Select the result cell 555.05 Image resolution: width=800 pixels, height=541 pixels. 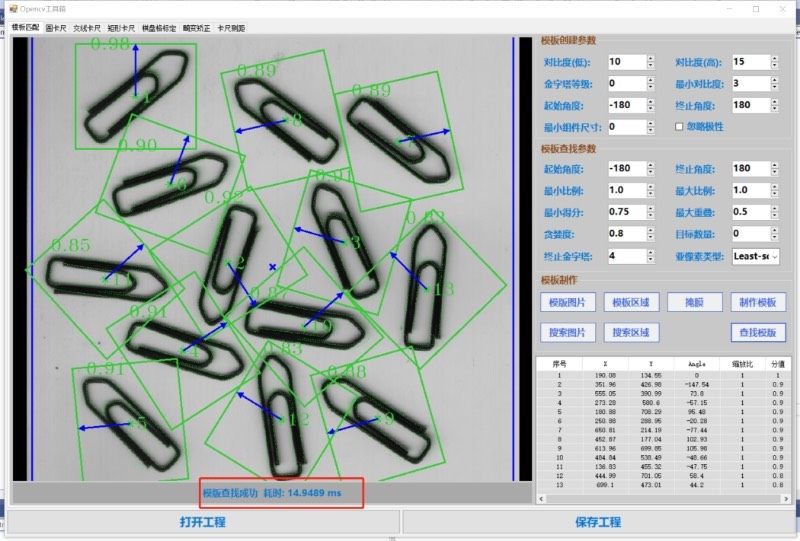pos(605,394)
